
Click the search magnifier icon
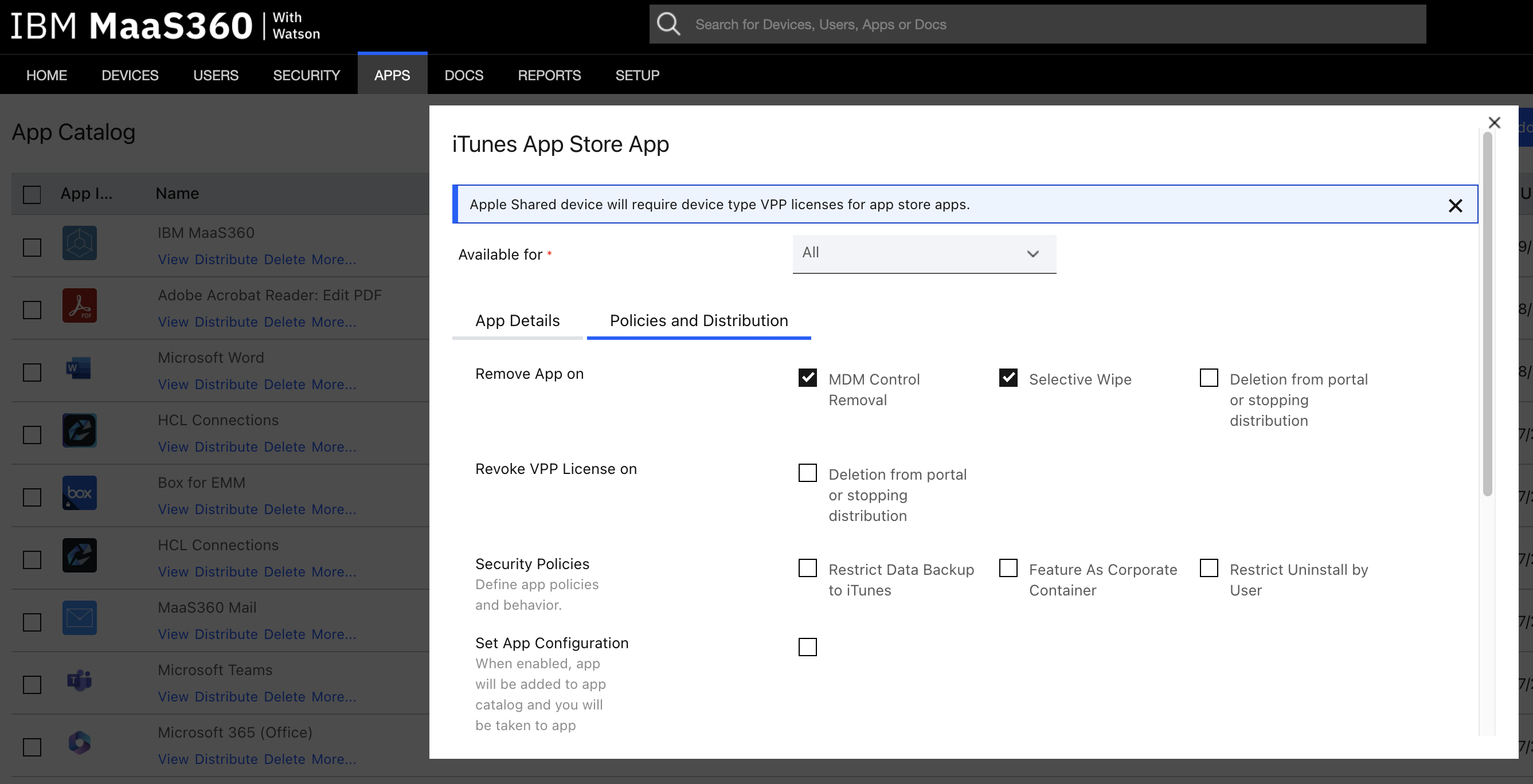click(668, 24)
